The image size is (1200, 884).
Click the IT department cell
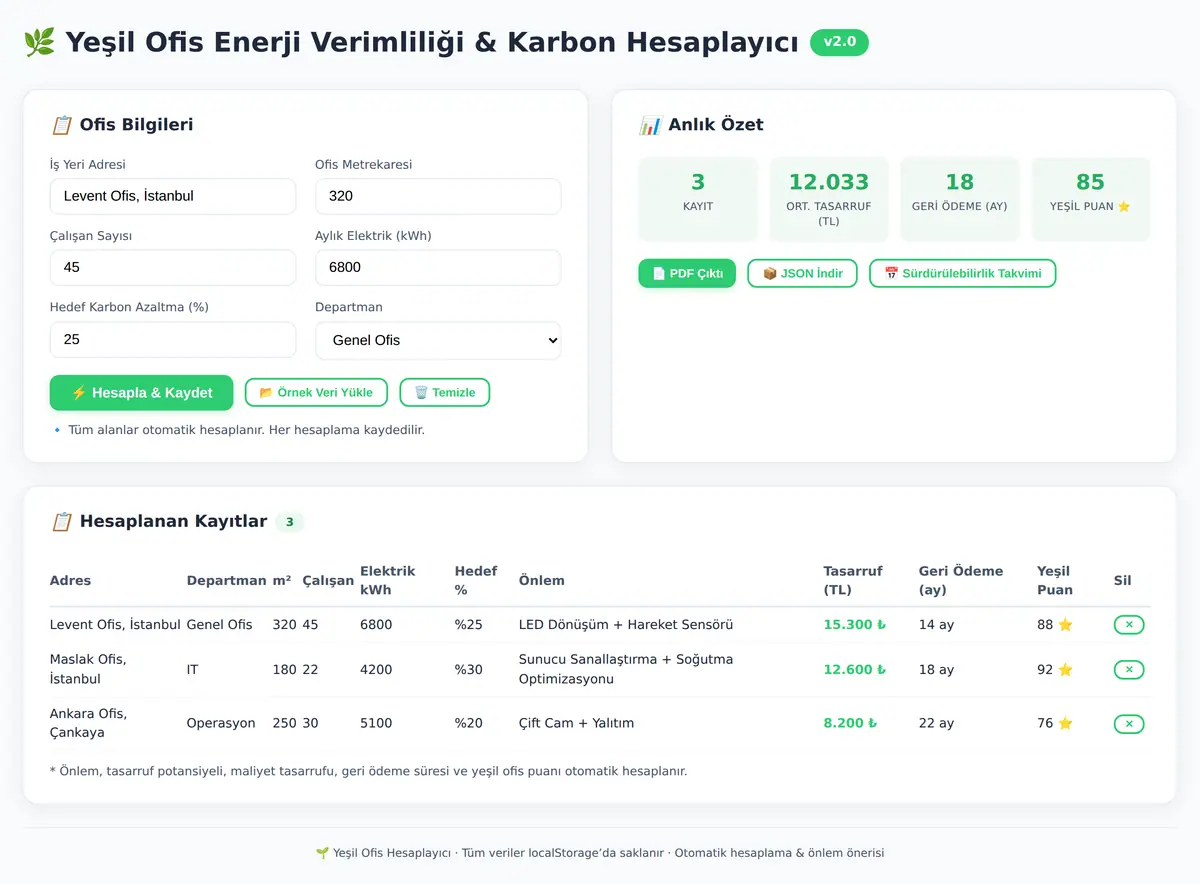193,670
